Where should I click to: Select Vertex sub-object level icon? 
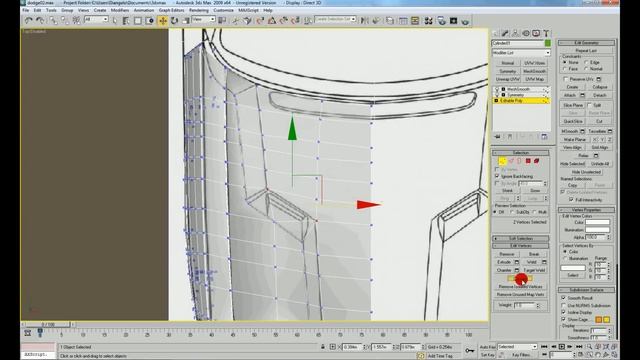502,161
